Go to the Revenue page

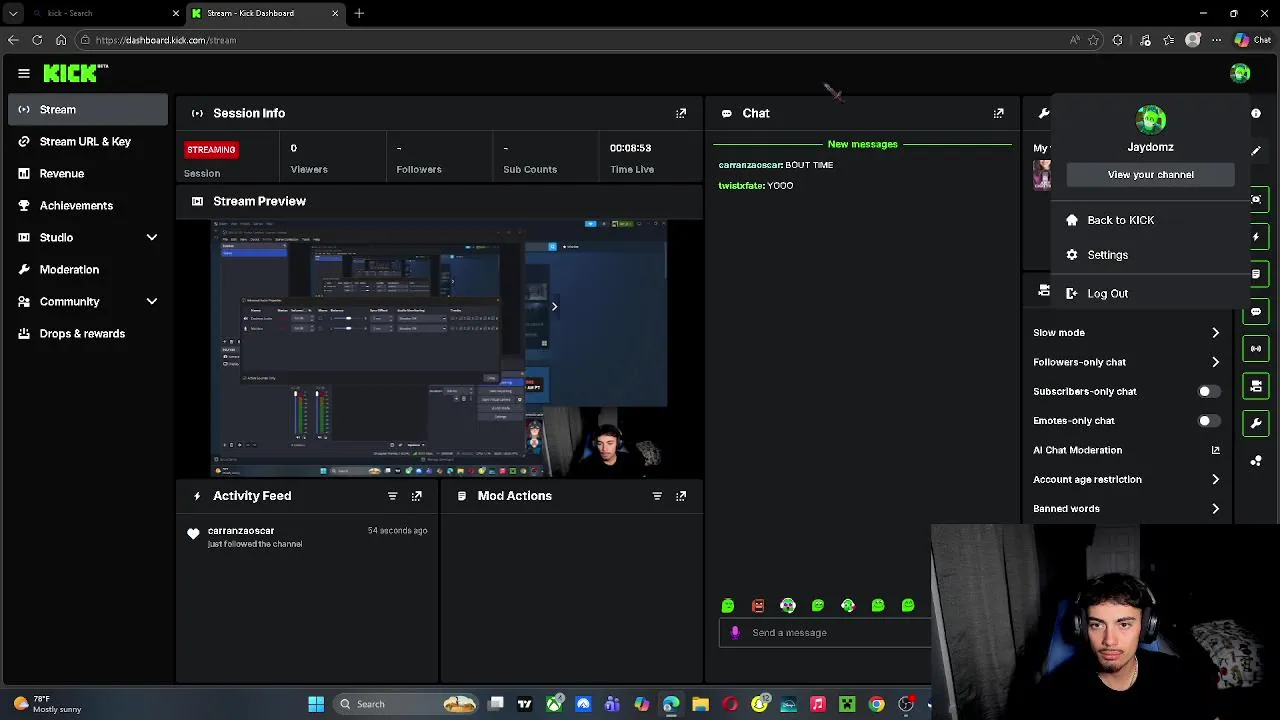pos(88,173)
